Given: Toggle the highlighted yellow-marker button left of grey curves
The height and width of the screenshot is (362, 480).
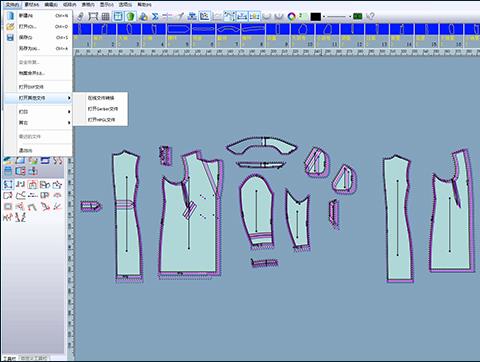Looking at the screenshot, I should [254, 16].
